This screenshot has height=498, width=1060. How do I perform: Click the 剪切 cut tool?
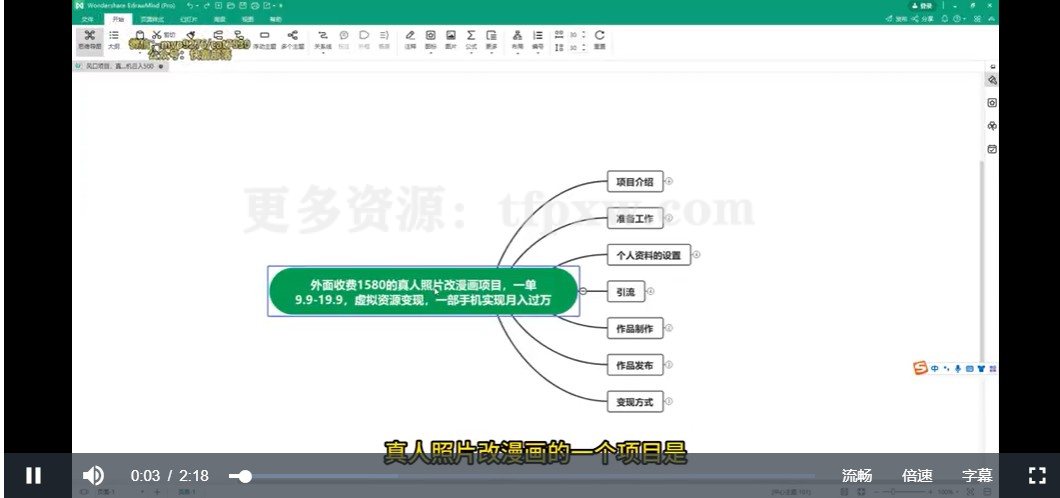point(164,34)
